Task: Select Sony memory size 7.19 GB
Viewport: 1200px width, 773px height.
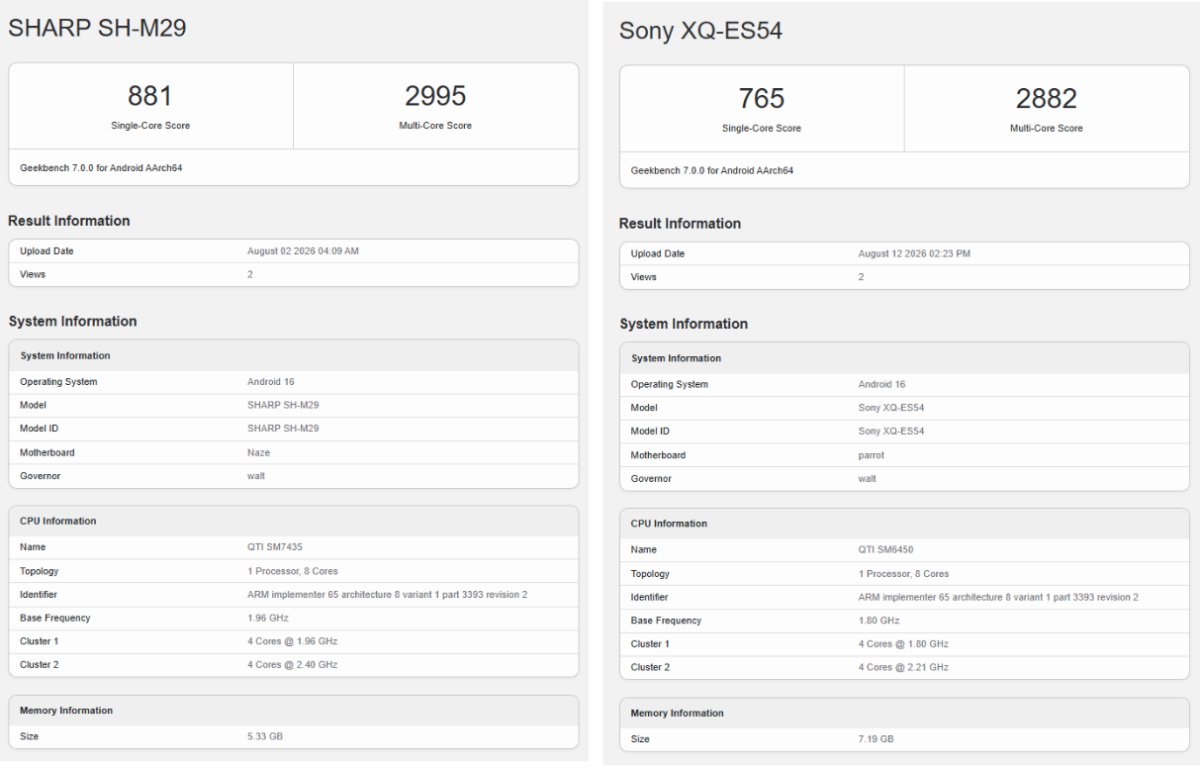Action: (876, 739)
